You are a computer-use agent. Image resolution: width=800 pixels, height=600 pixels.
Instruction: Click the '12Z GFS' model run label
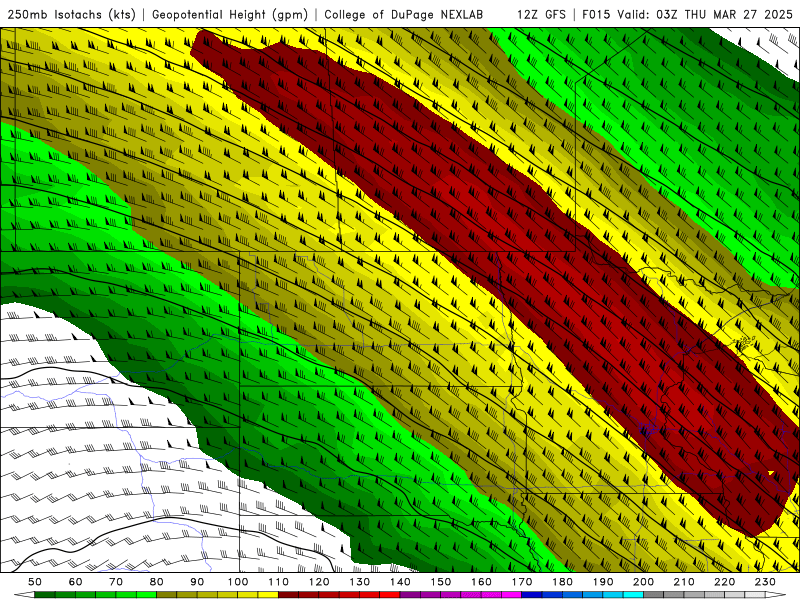tap(541, 14)
